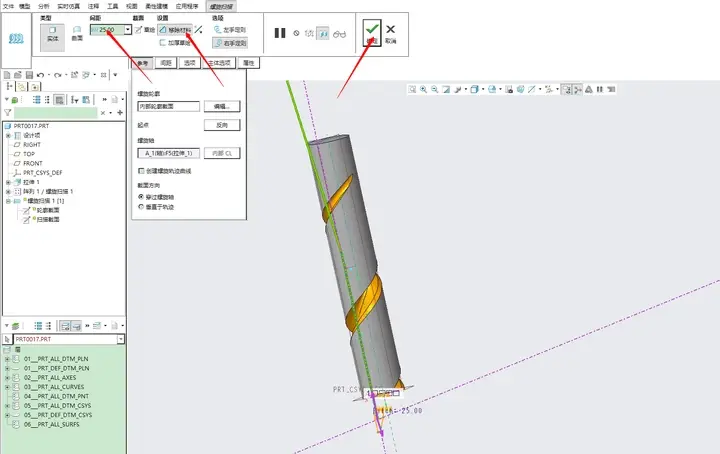Cancel the feature with the X icon
720x454 pixels.
pyautogui.click(x=390, y=33)
